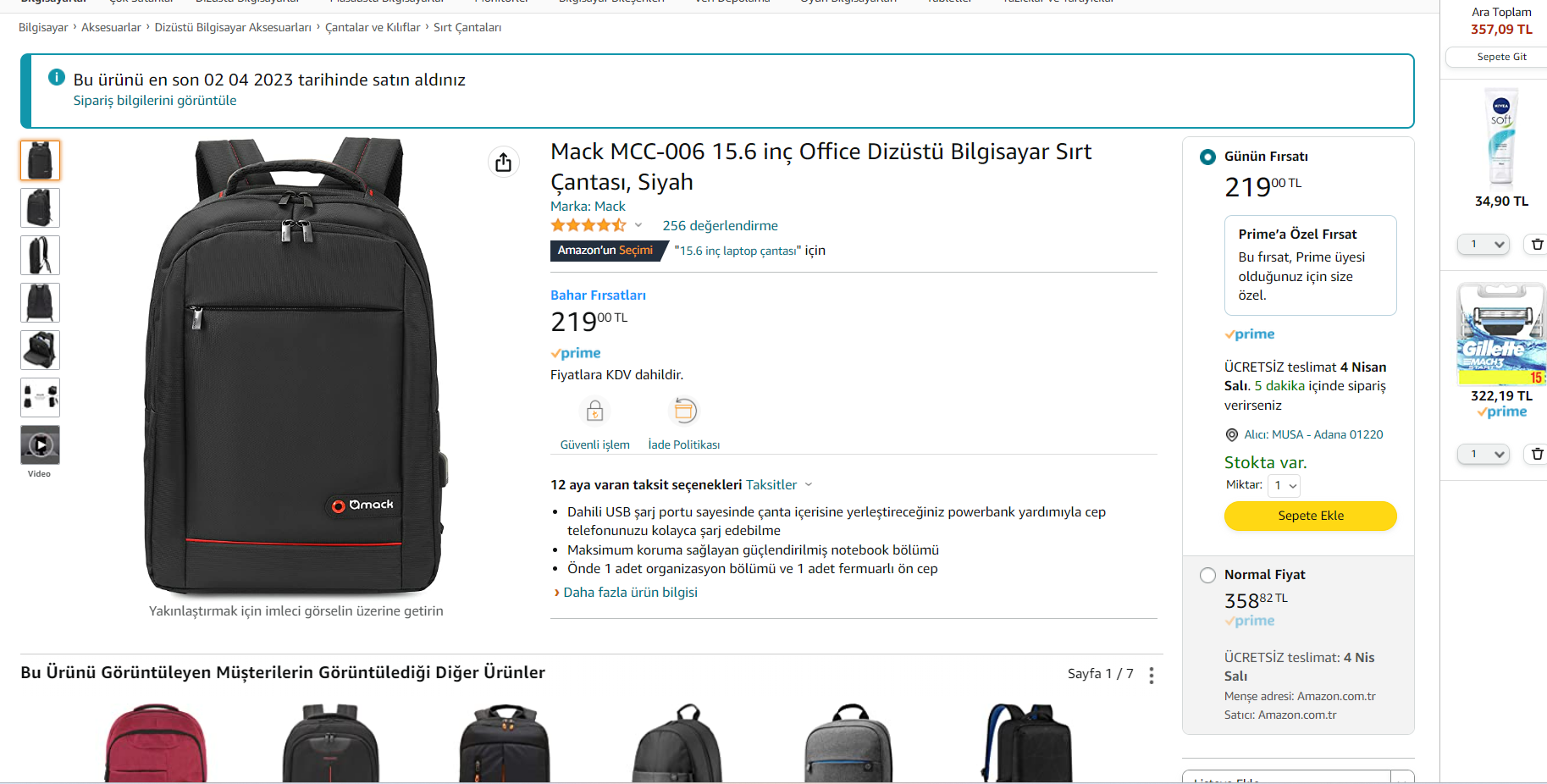Expand the star rating dropdown arrow
The image size is (1547, 784).
click(638, 225)
